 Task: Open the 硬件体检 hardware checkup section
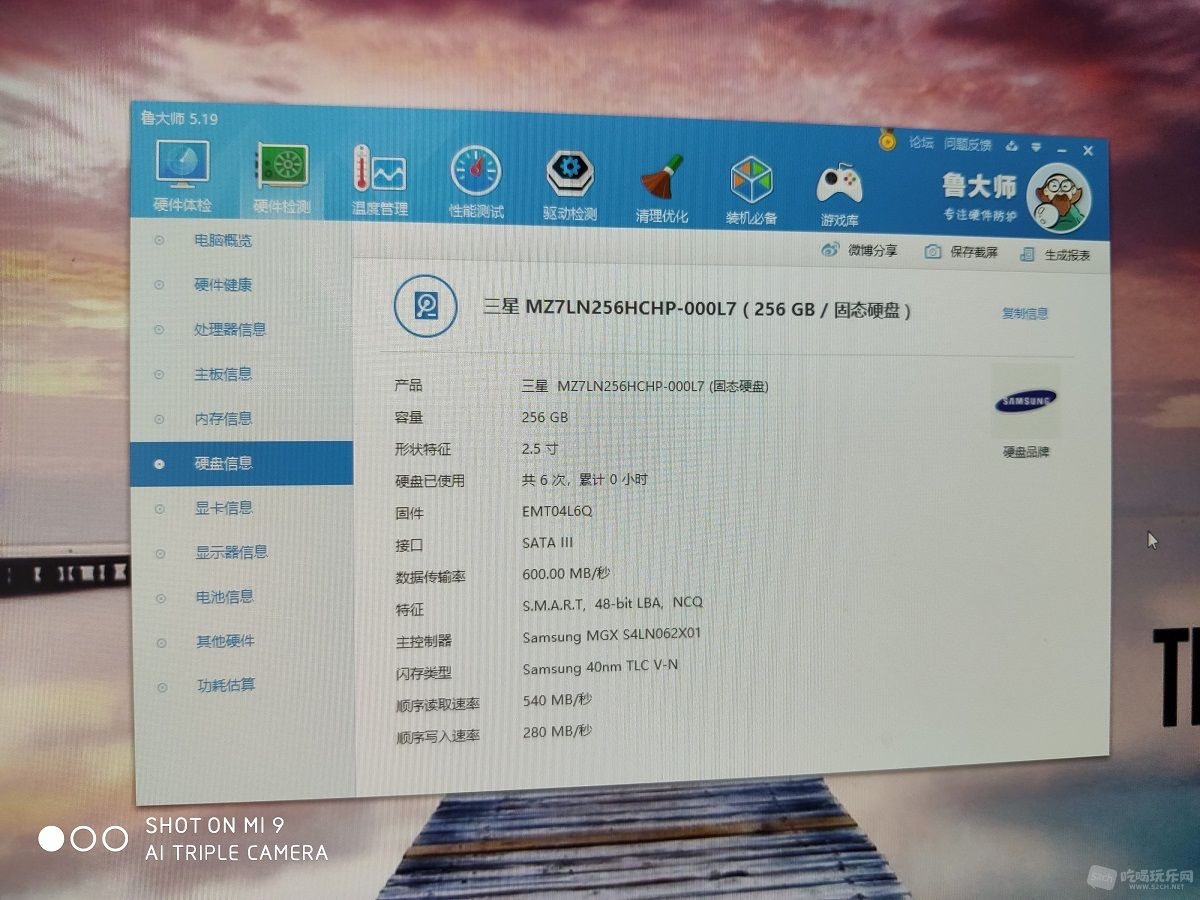[182, 178]
